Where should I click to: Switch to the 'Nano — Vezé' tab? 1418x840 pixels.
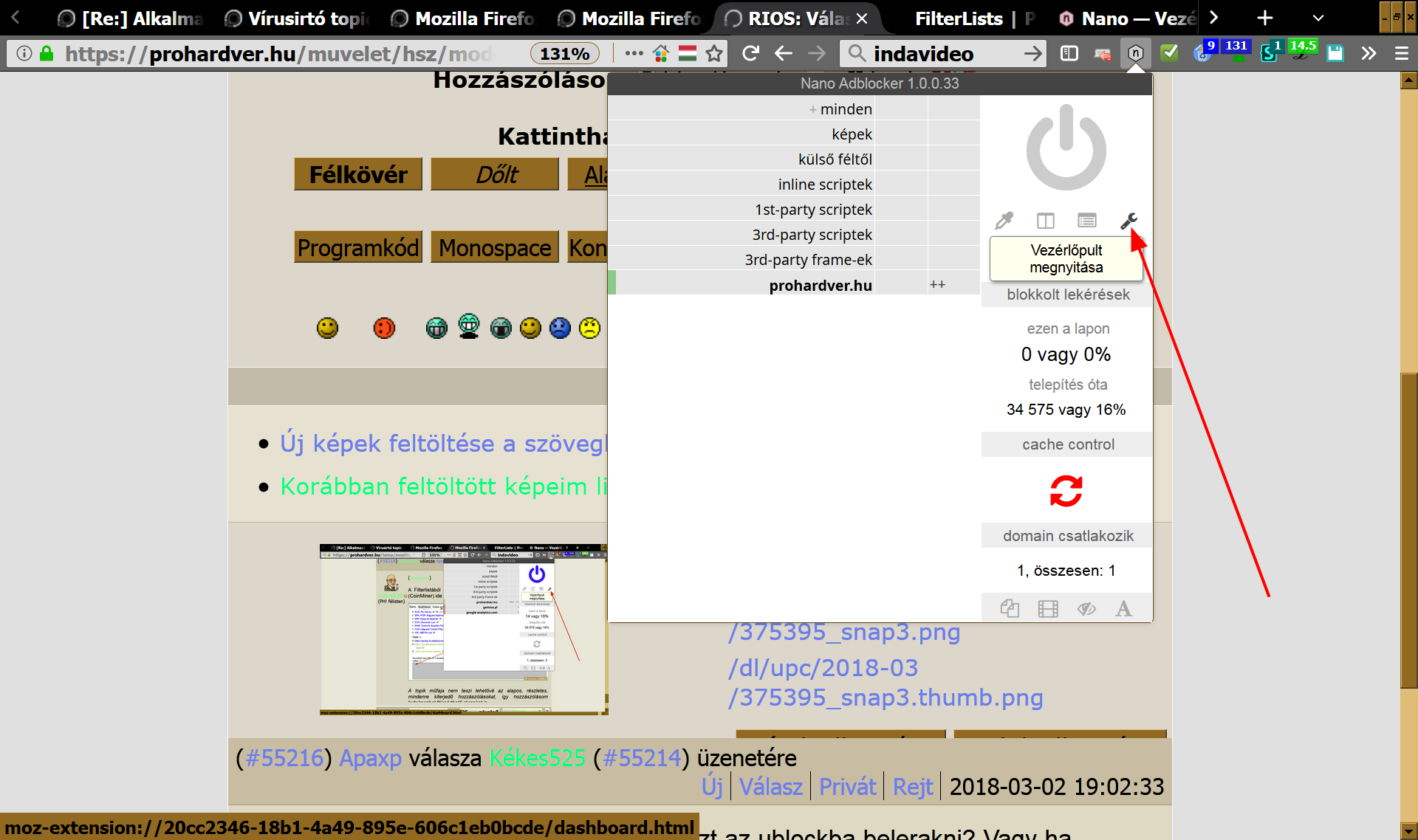1128,18
